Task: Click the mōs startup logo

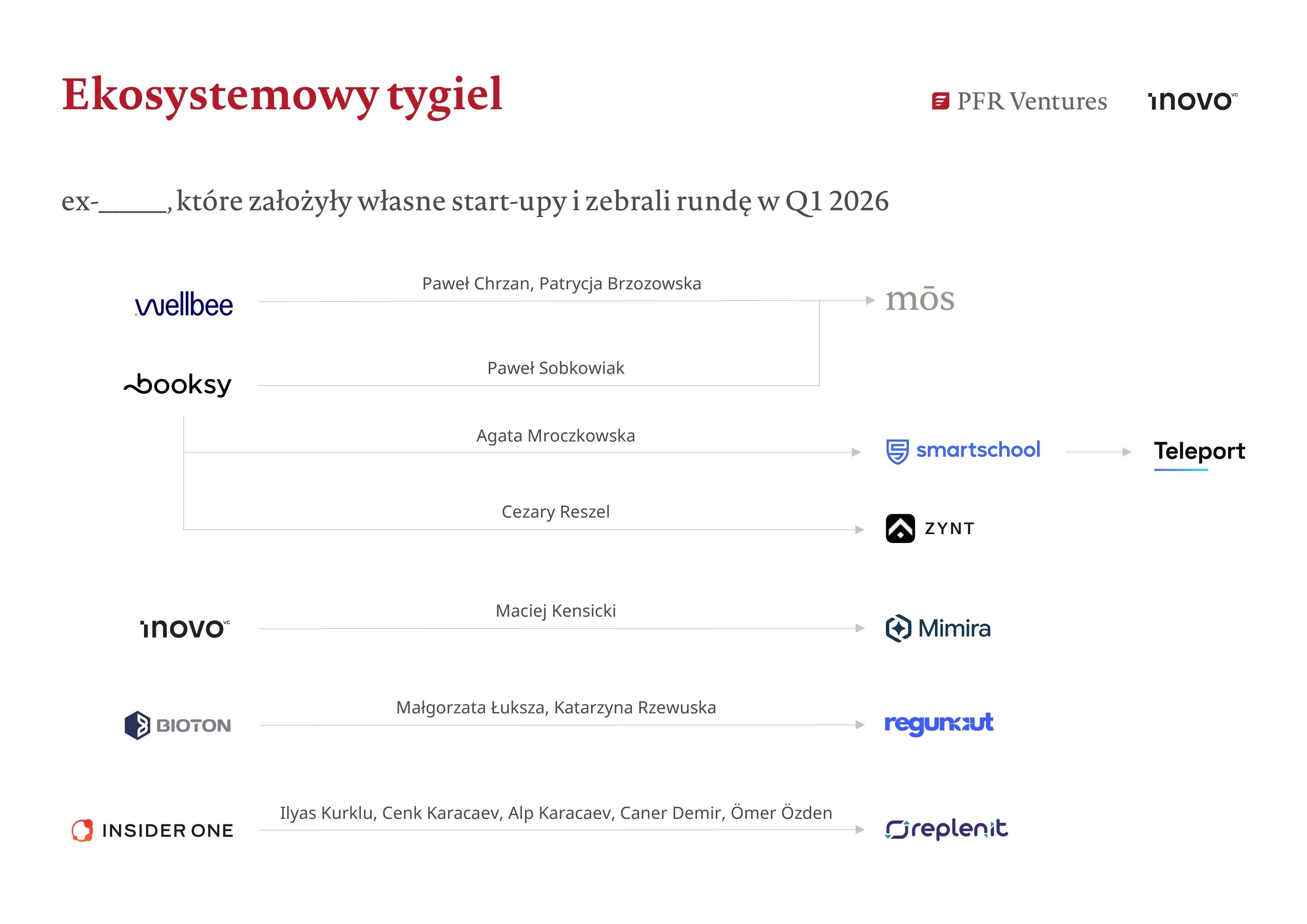Action: (x=920, y=299)
